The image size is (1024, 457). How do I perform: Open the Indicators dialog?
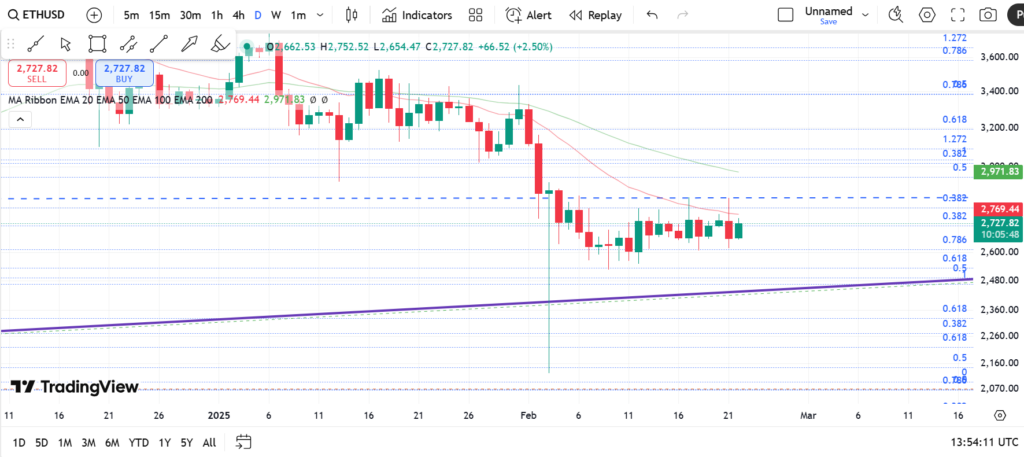pyautogui.click(x=416, y=15)
